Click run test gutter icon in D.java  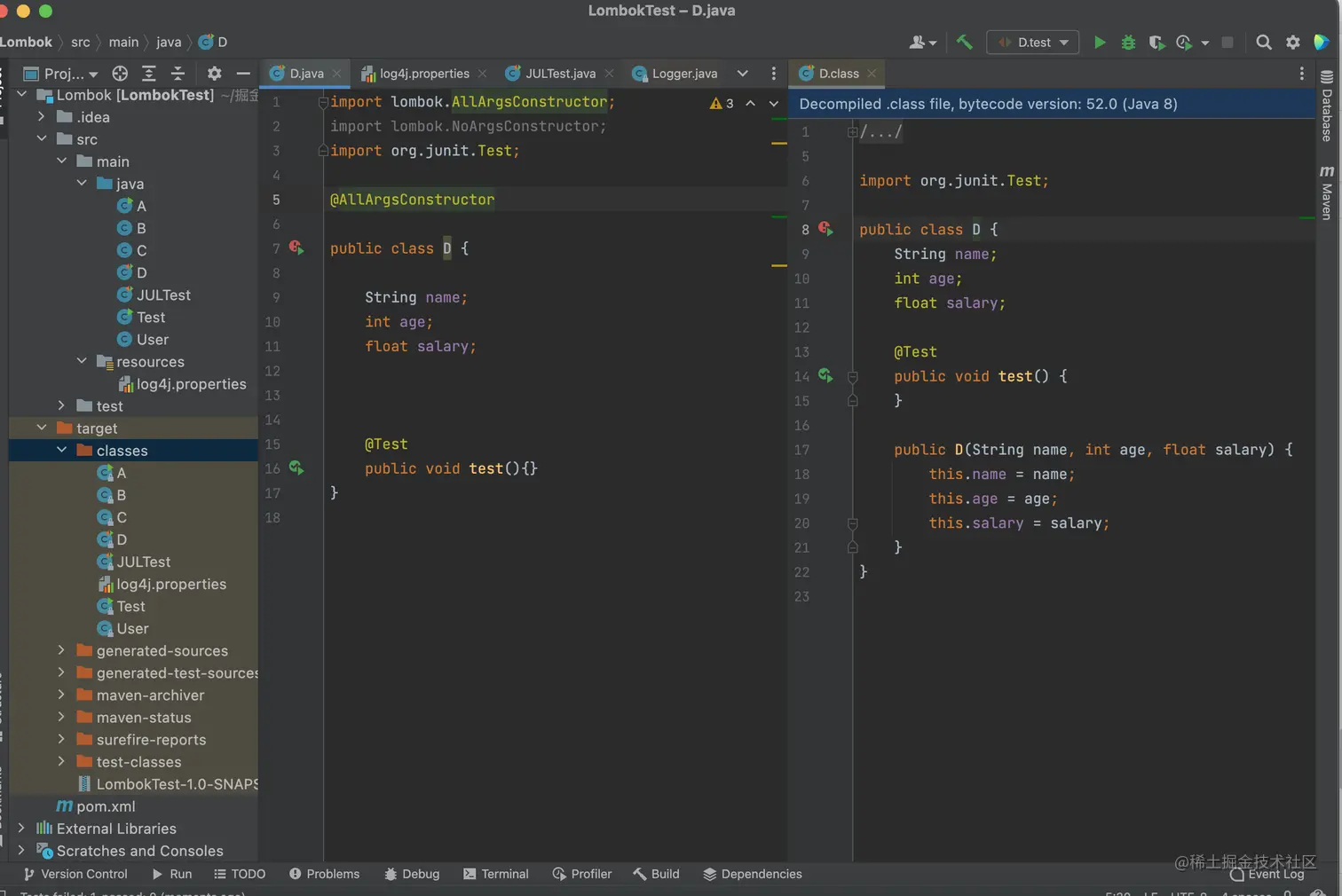click(296, 468)
